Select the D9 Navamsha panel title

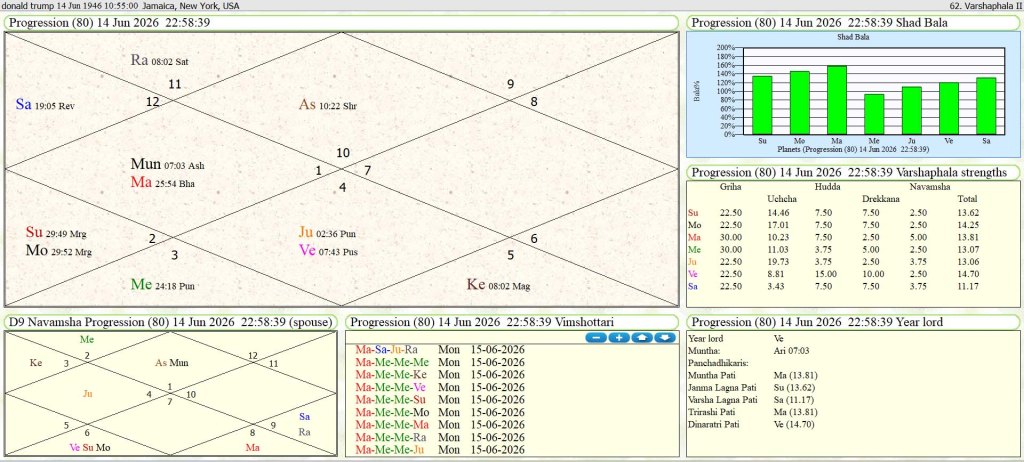[x=170, y=322]
